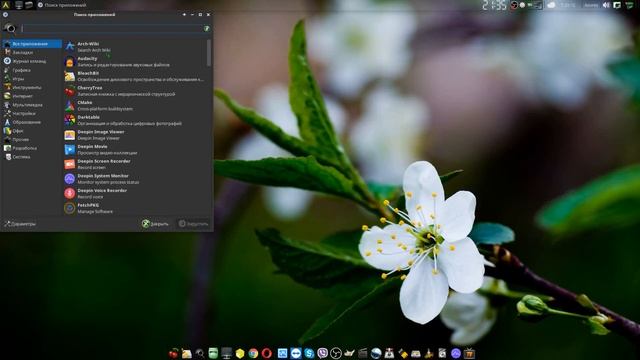Open Arch-Wiki from the app list
Screen dimensions: 640x360
135,47
